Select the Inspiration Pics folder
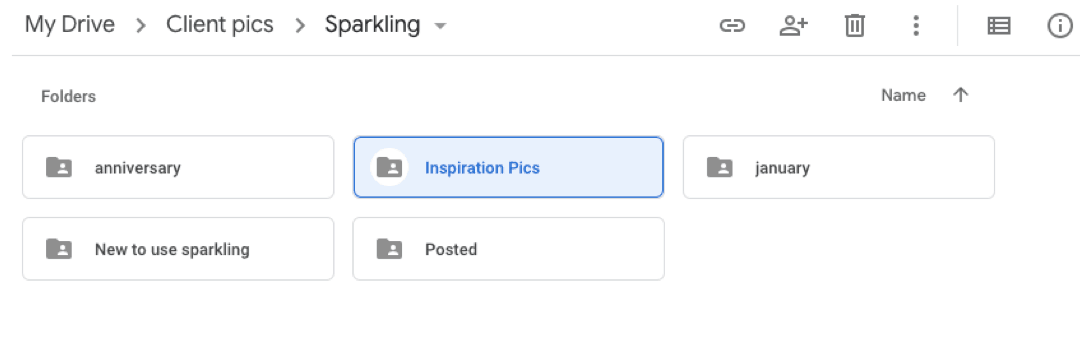 point(508,167)
